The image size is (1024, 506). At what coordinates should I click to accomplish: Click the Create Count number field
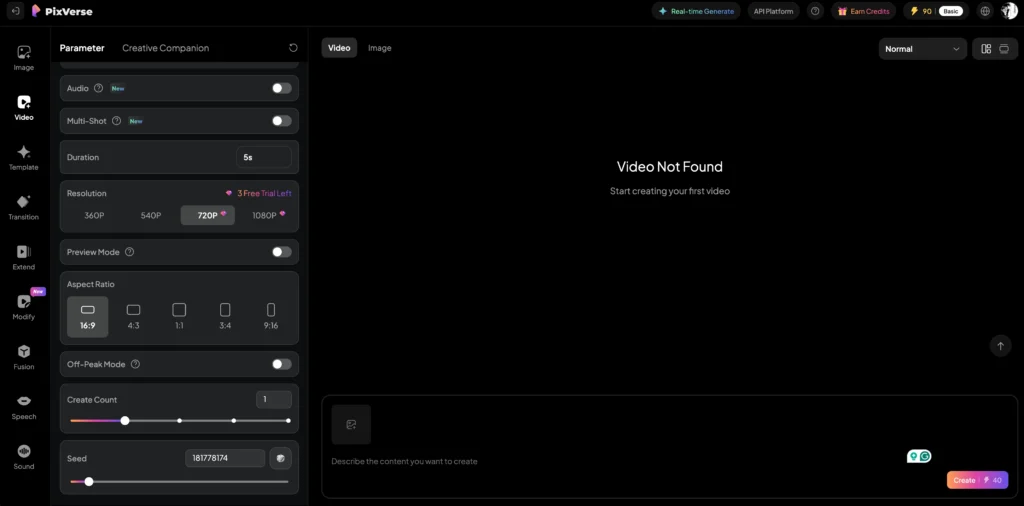[x=274, y=400]
